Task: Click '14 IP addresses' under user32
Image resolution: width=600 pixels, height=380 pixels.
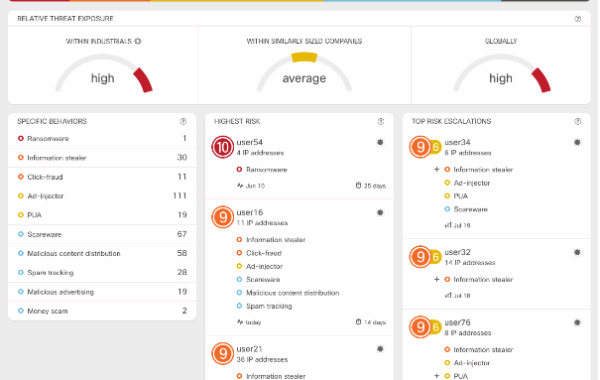Action: click(470, 263)
